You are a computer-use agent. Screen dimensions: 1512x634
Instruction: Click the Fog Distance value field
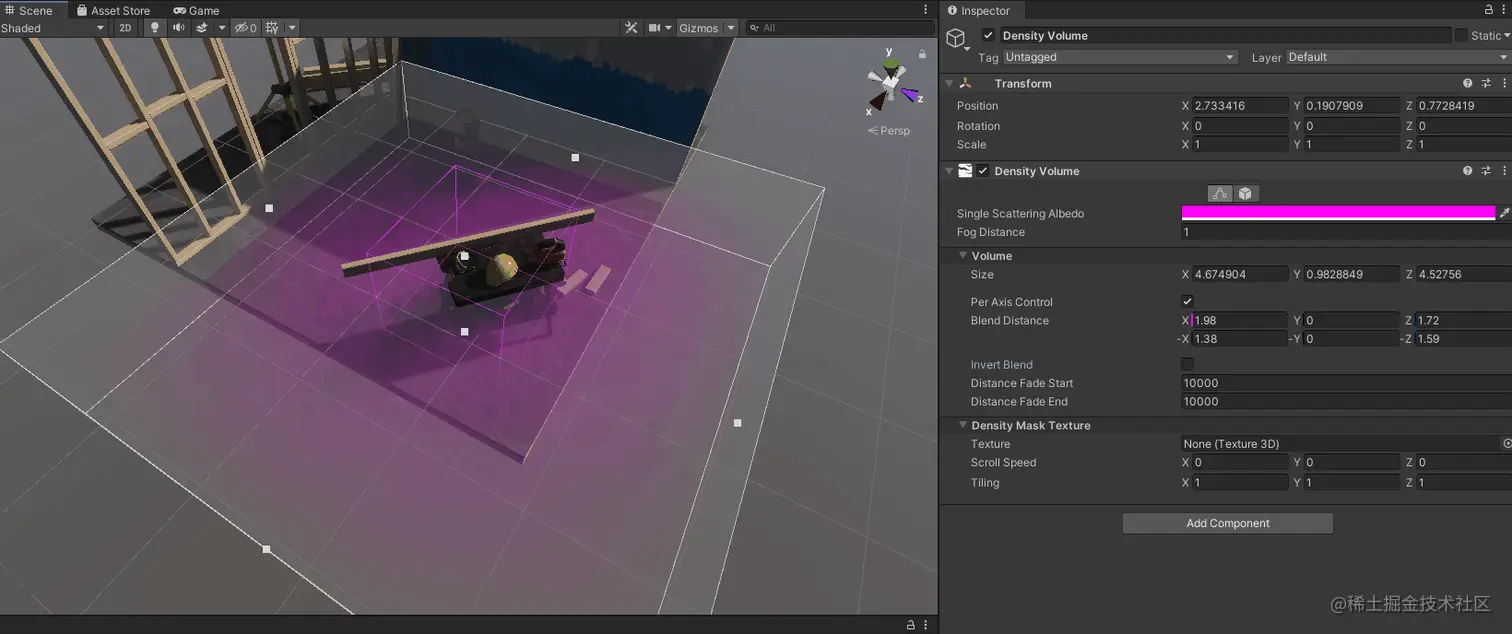(x=1346, y=232)
